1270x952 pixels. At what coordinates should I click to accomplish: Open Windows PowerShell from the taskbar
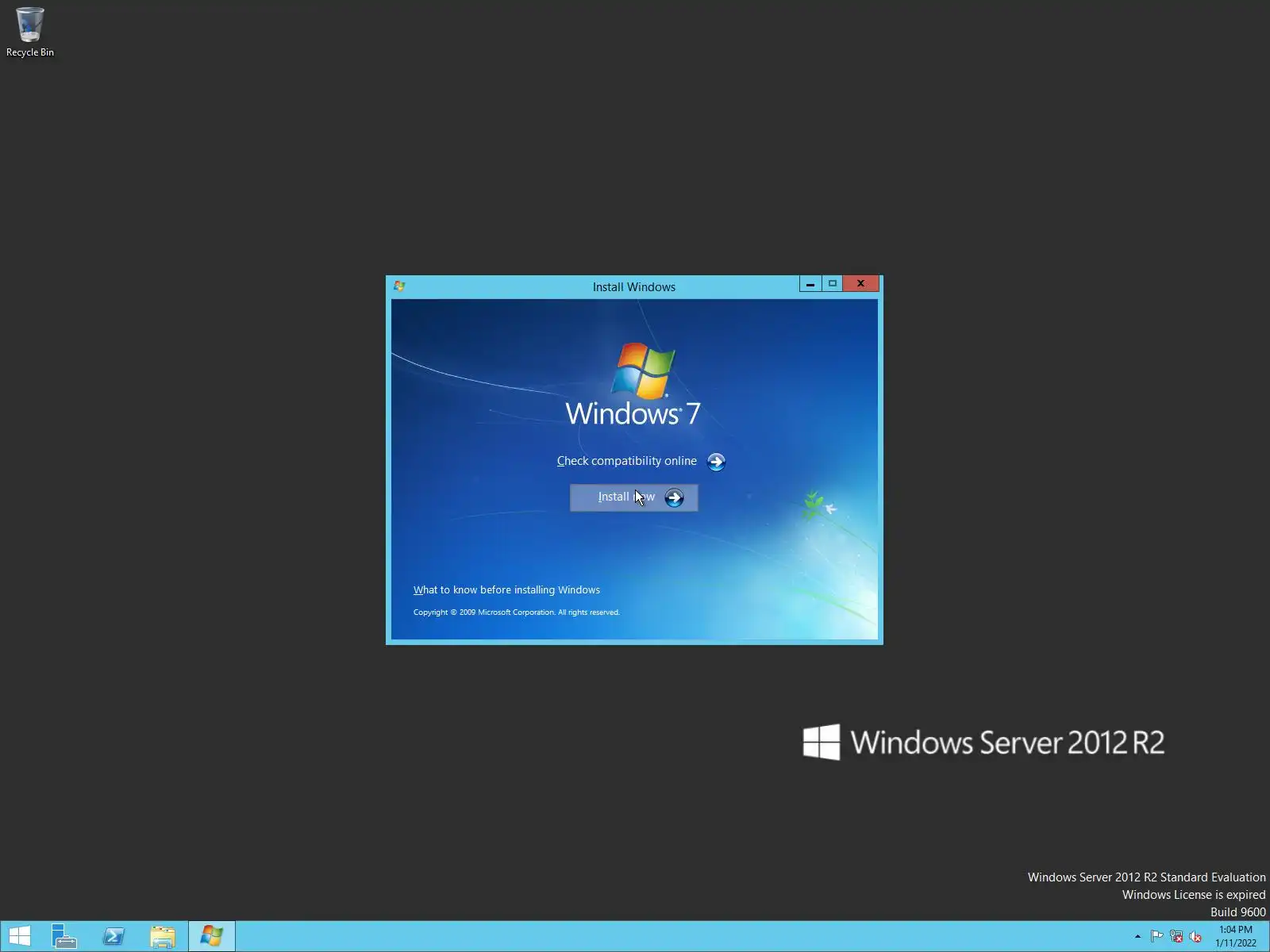click(114, 936)
